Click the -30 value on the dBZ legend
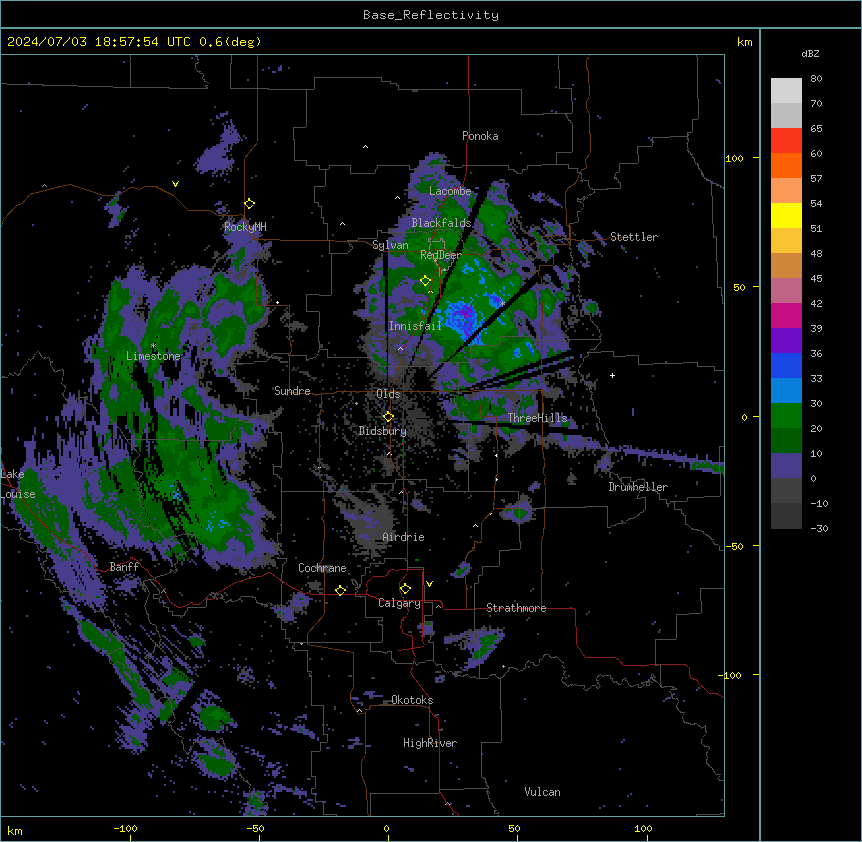The height and width of the screenshot is (842, 862). pyautogui.click(x=819, y=528)
